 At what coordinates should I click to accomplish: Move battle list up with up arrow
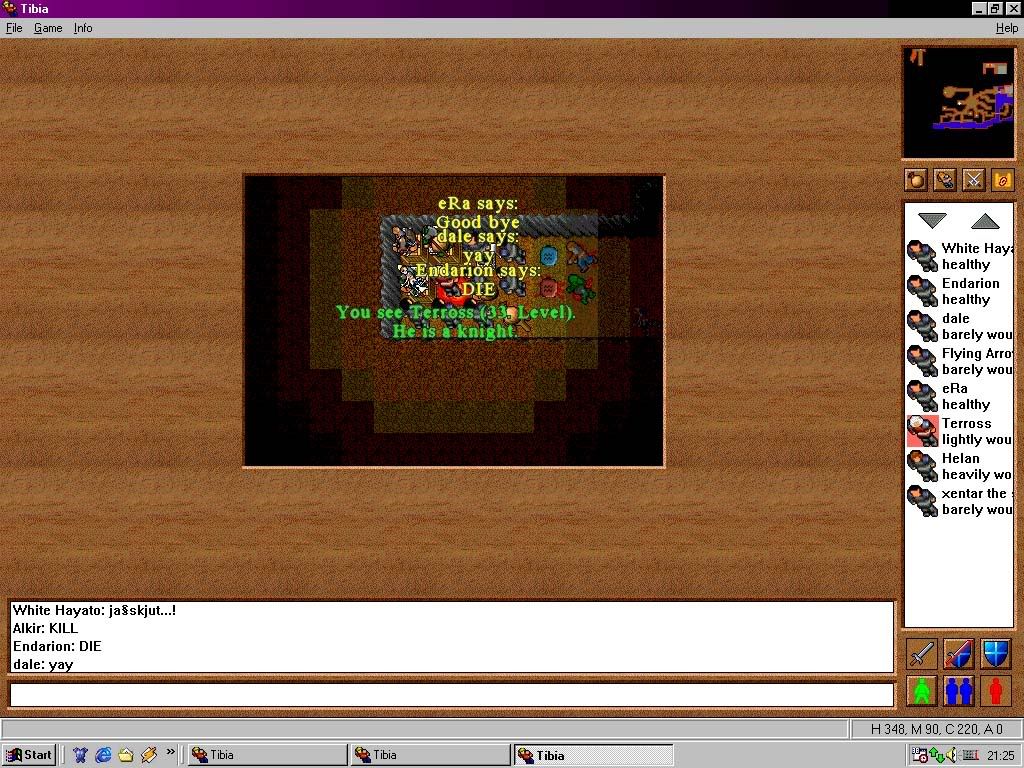coord(985,221)
